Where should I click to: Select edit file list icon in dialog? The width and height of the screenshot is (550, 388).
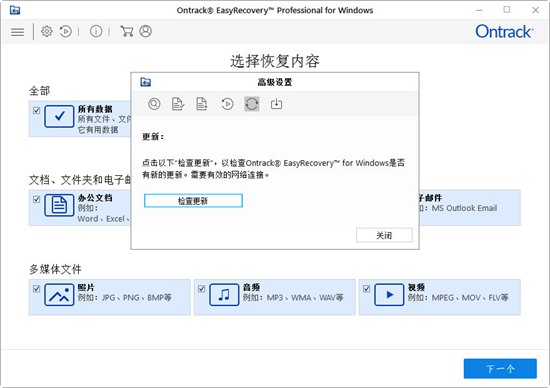click(x=178, y=104)
